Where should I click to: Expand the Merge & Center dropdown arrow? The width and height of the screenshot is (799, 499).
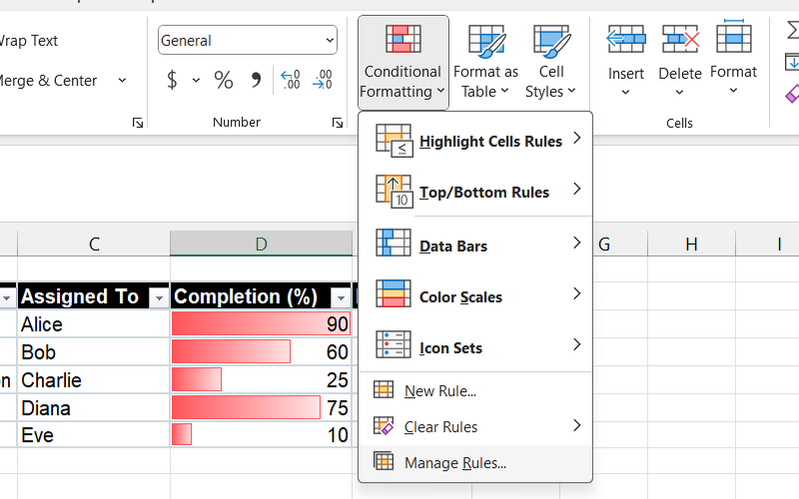tap(122, 81)
